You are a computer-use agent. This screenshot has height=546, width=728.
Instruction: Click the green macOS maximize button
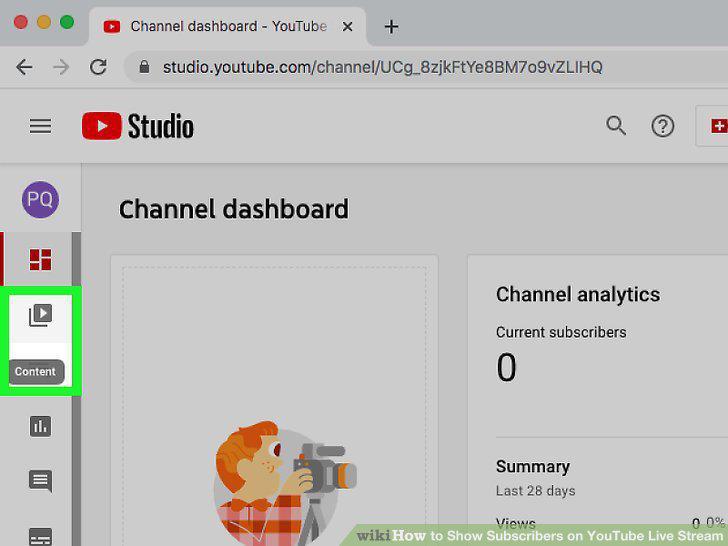67,22
